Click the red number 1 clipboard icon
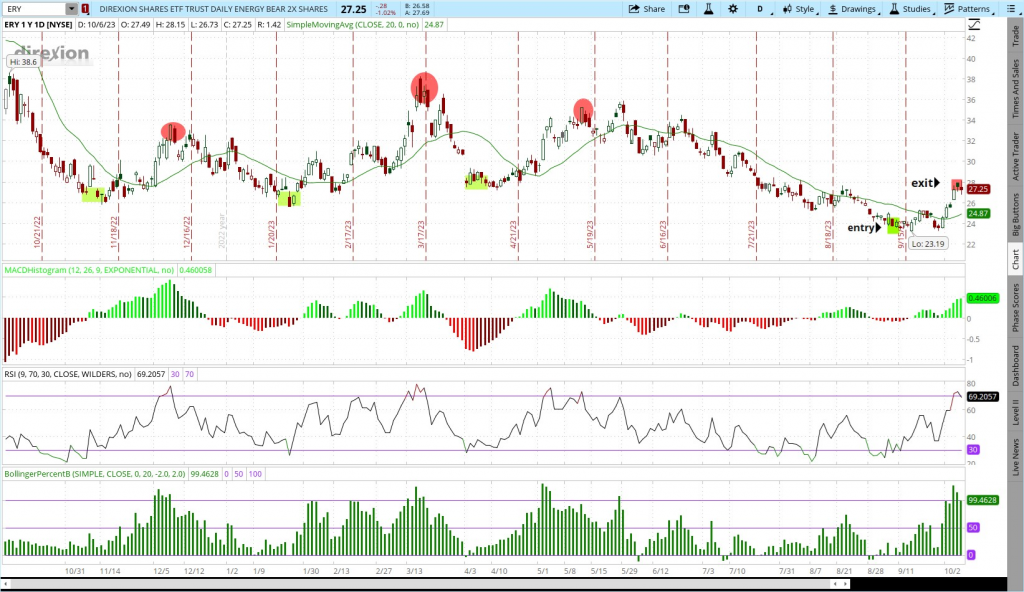The image size is (1024, 592). click(x=85, y=9)
